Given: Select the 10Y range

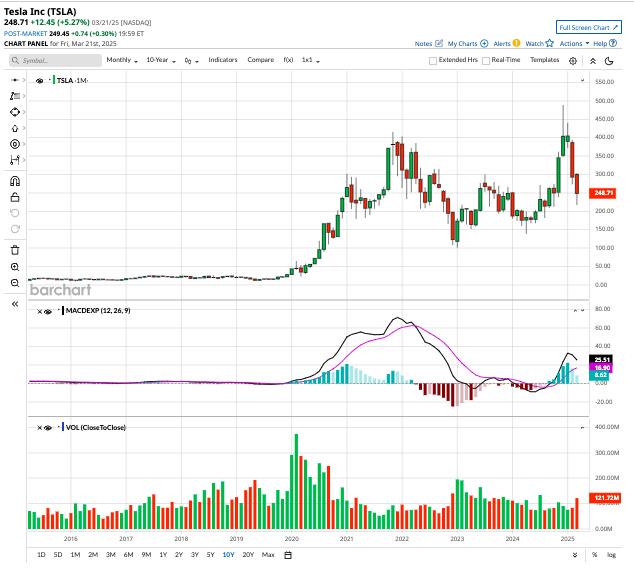Looking at the screenshot, I should pos(228,555).
